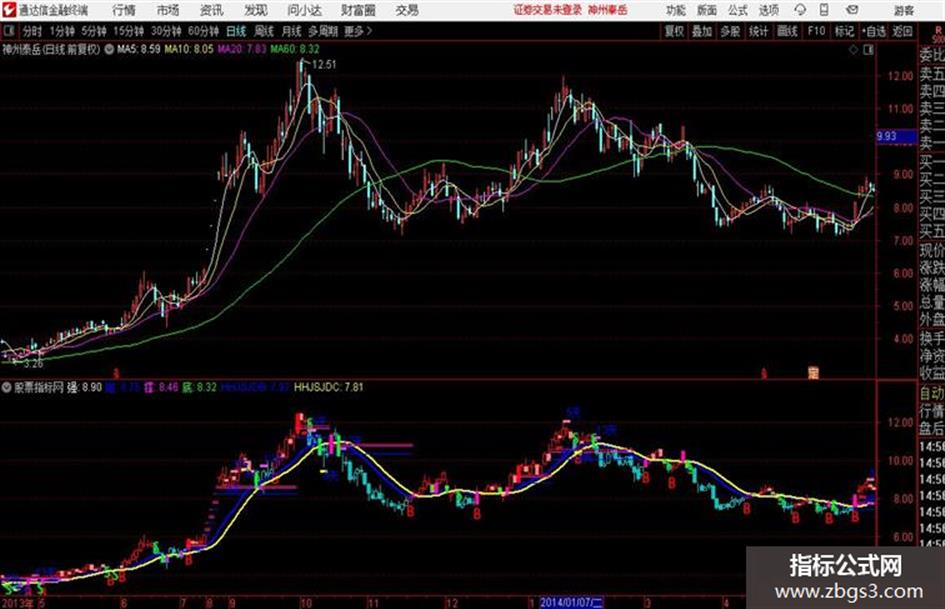
Task: Click the MA10: 8.05 value label
Action: coord(189,49)
